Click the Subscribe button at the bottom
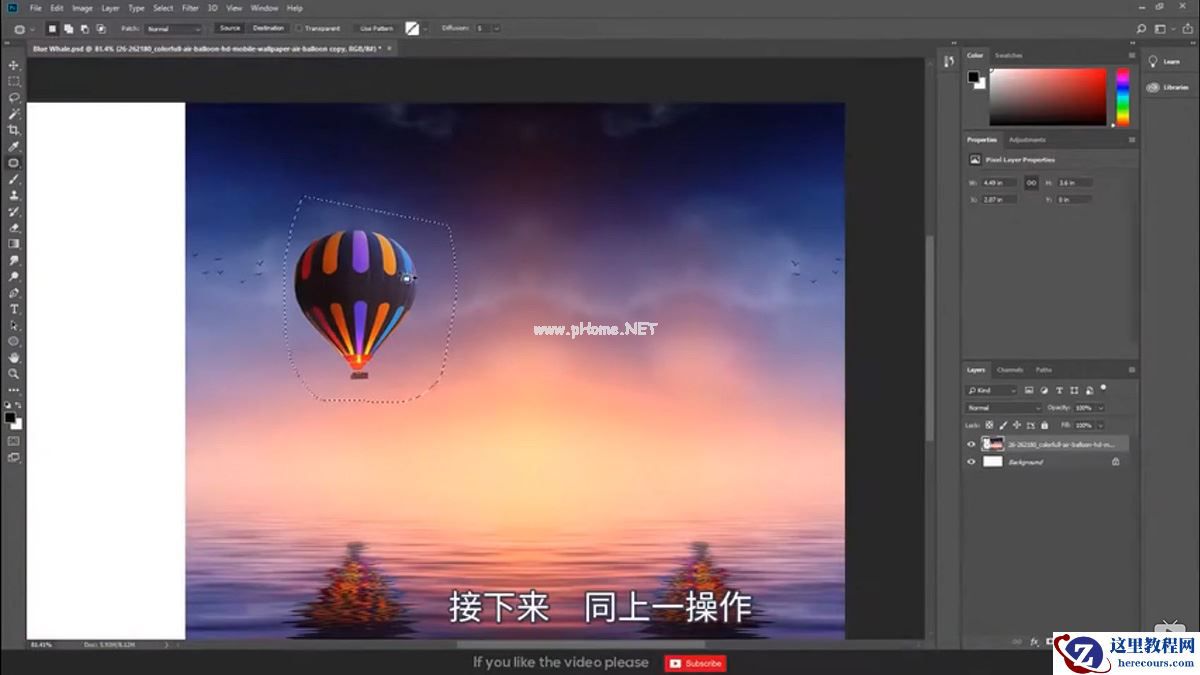The height and width of the screenshot is (675, 1200). click(x=696, y=662)
